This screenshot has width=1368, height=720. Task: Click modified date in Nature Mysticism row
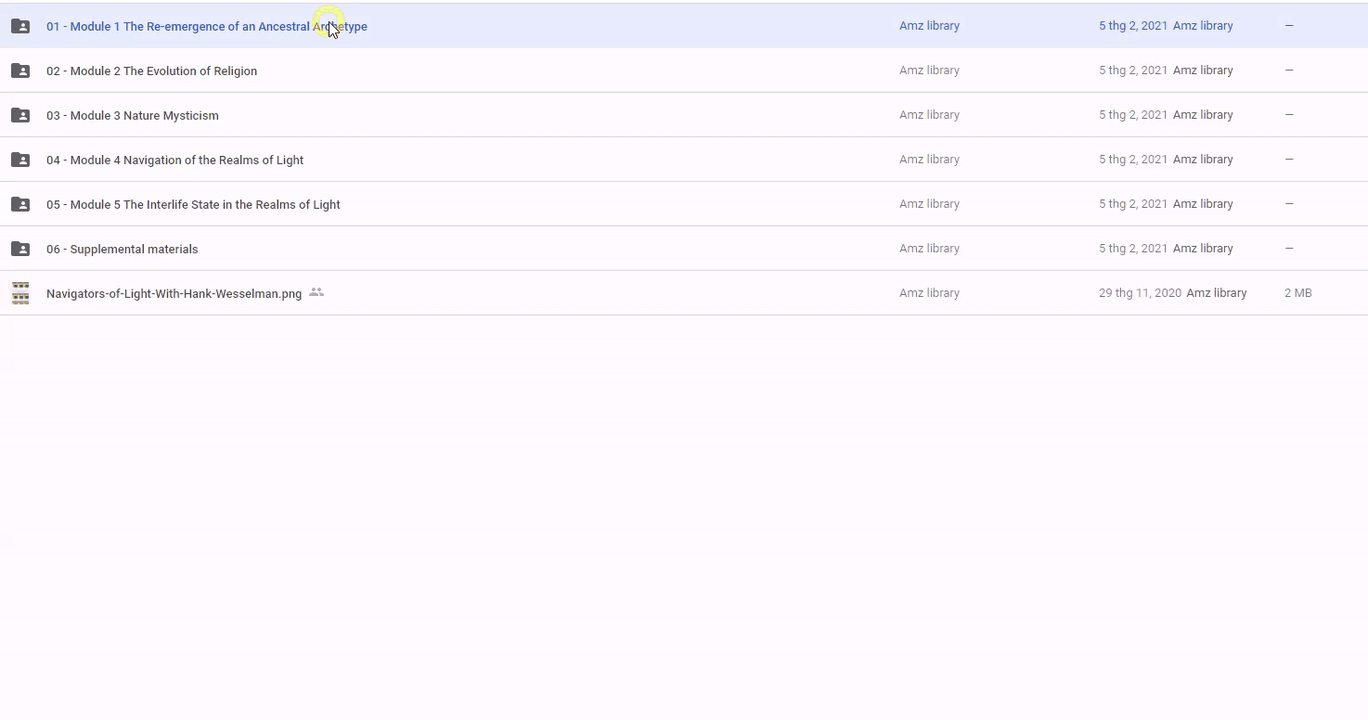[1132, 115]
